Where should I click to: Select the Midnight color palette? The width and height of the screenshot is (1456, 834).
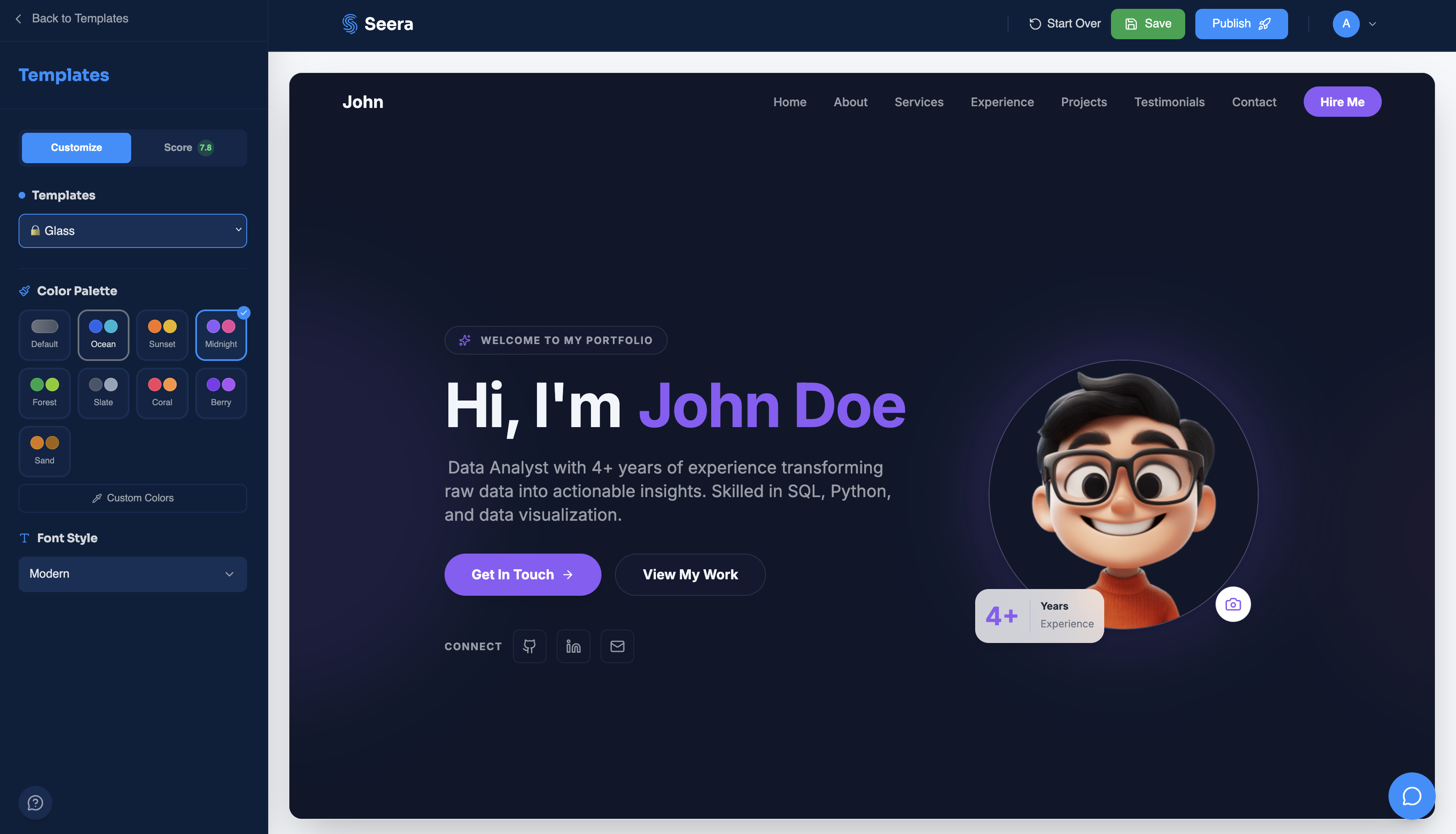[x=221, y=335]
